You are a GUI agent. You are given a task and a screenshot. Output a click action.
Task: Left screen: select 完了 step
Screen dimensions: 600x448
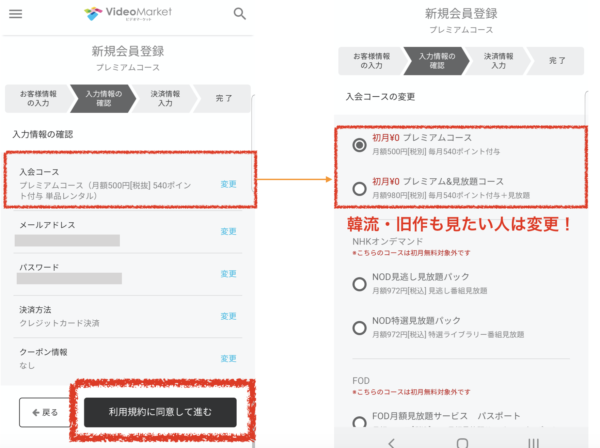[223, 99]
